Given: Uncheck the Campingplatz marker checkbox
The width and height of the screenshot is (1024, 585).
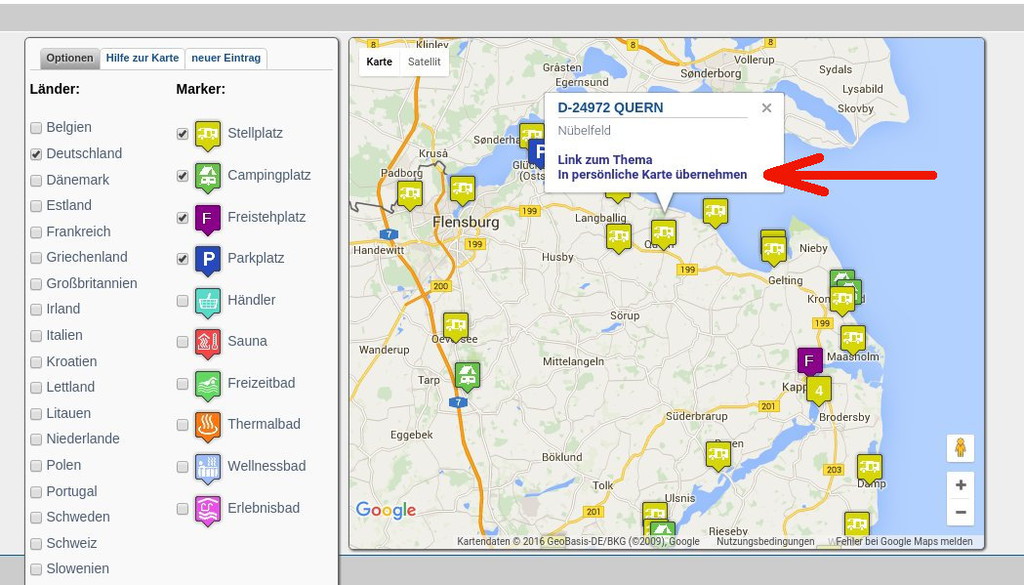Looking at the screenshot, I should [x=182, y=176].
